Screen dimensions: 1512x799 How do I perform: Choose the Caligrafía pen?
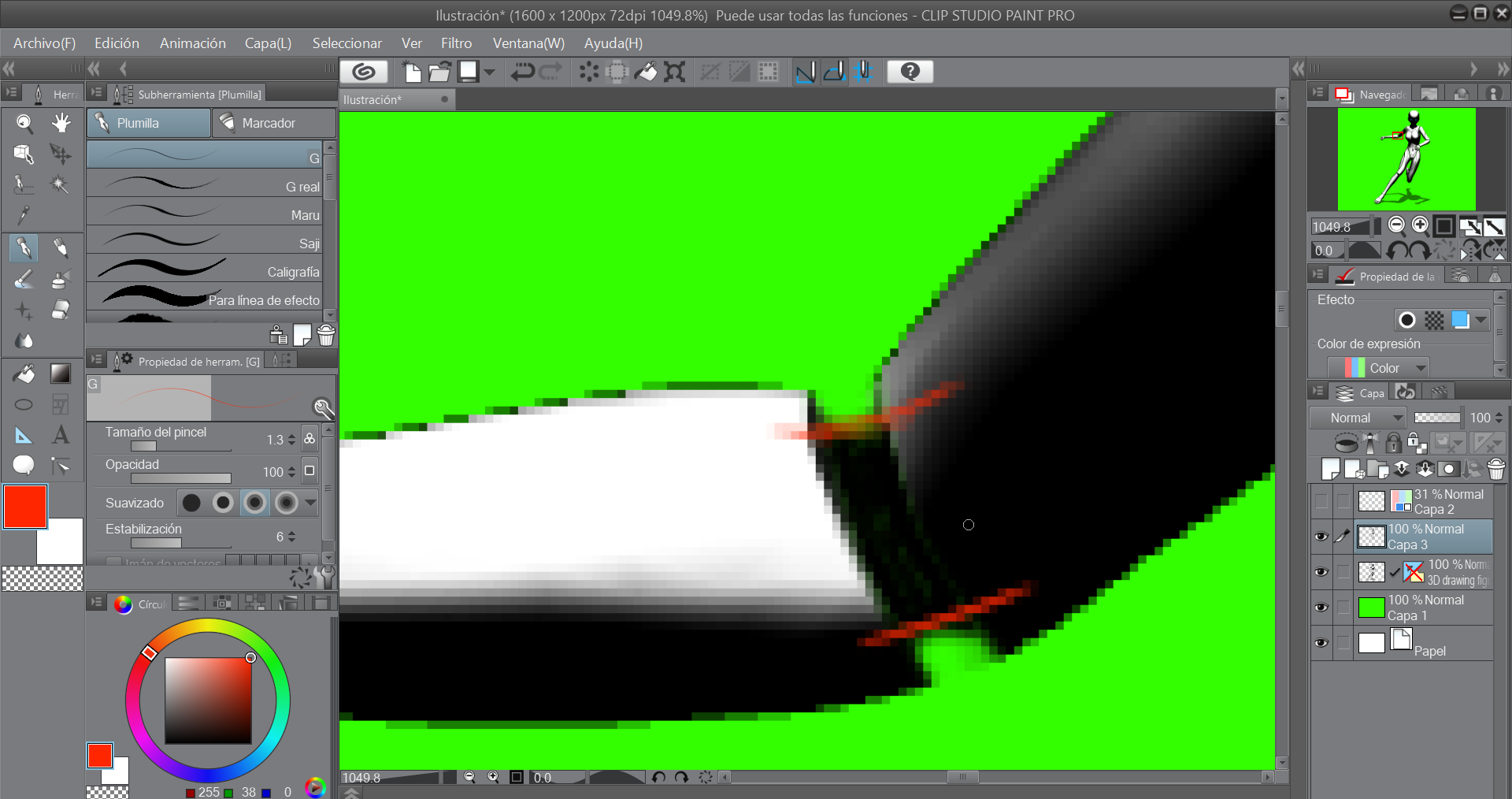(x=205, y=269)
